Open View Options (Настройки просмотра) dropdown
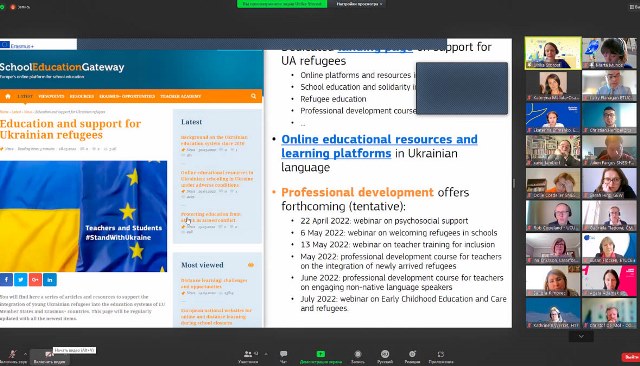Image resolution: width=640 pixels, height=366 pixels. coord(359,4)
